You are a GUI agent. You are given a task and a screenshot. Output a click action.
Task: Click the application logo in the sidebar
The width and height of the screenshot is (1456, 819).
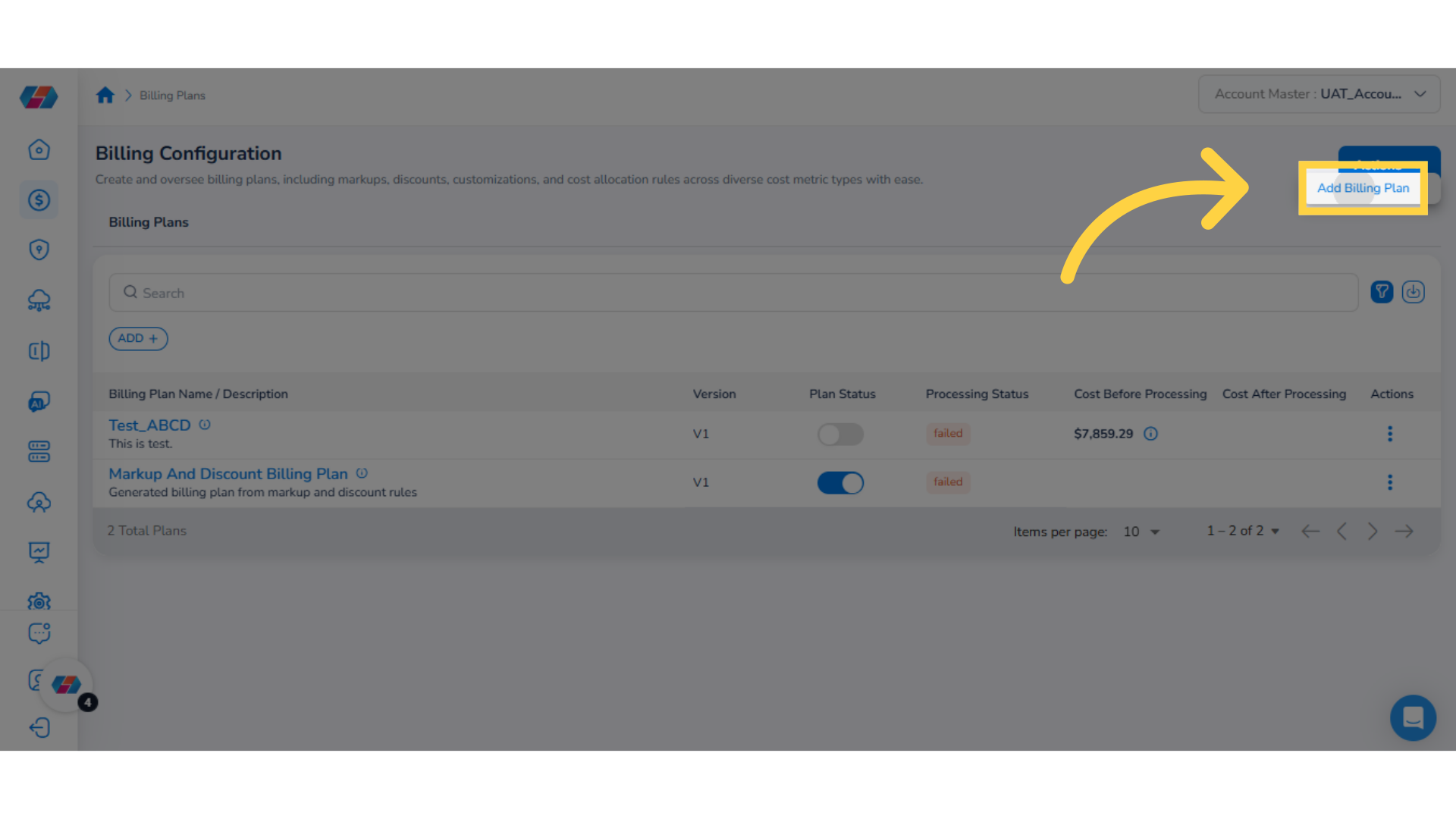(x=39, y=96)
